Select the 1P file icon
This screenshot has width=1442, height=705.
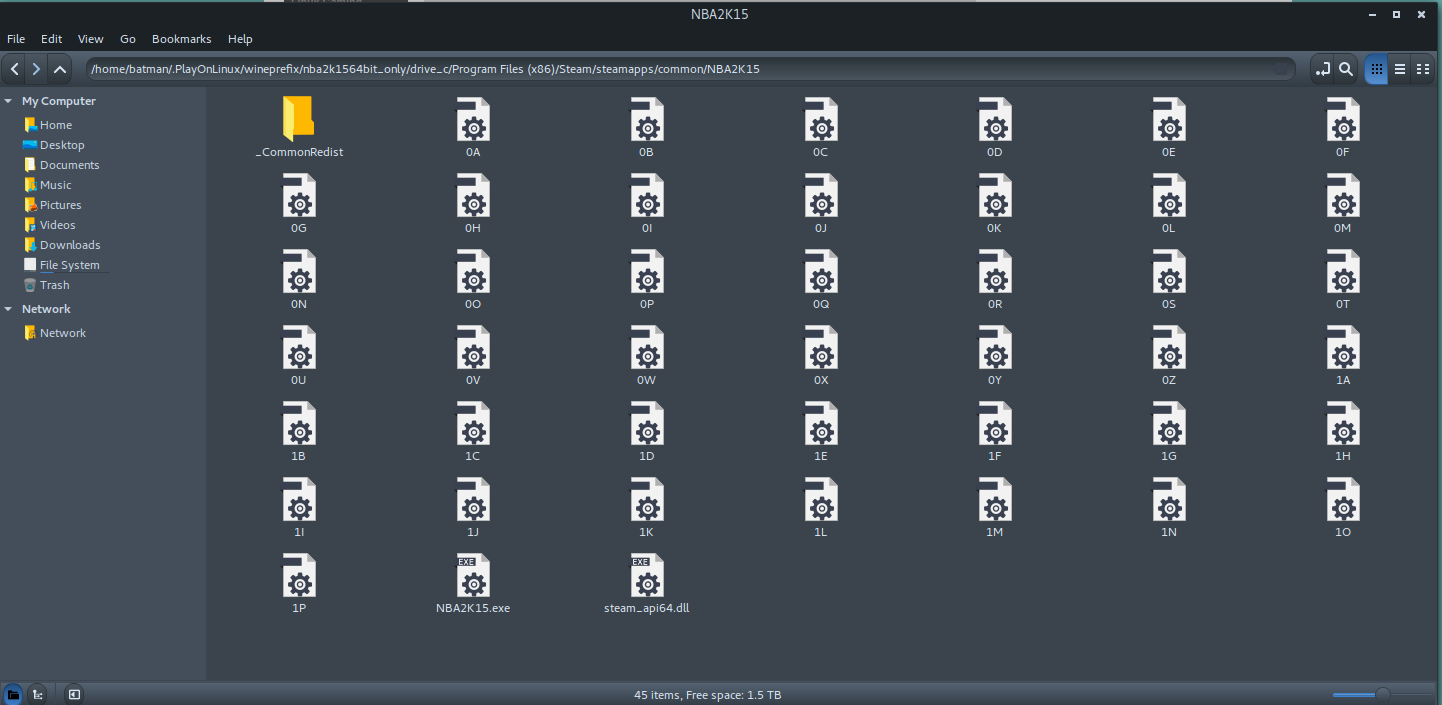[x=298, y=575]
